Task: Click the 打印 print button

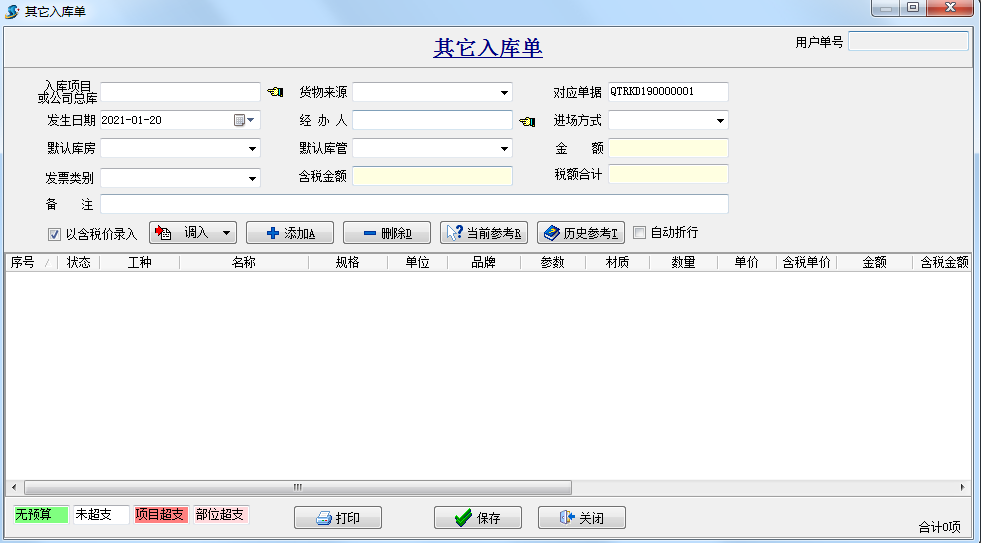Action: click(338, 518)
